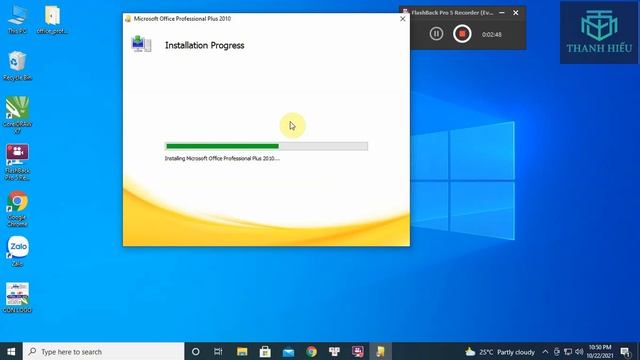Open the Recycle Bin icon
The height and width of the screenshot is (360, 640).
(x=17, y=66)
